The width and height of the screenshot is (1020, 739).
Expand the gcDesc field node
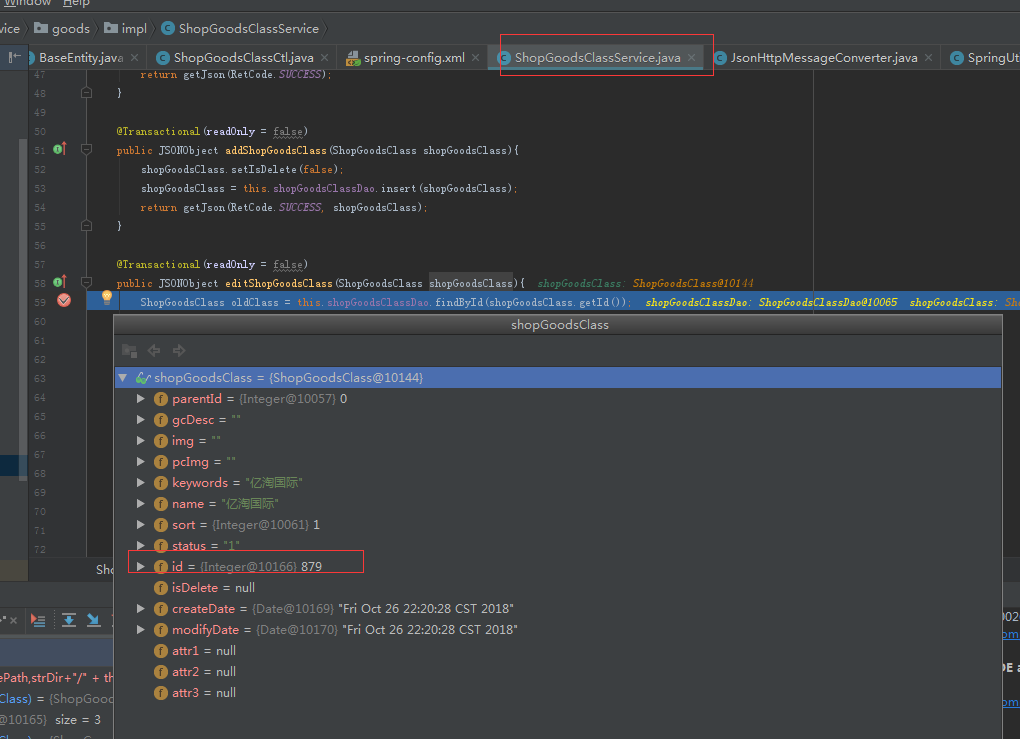point(141,420)
